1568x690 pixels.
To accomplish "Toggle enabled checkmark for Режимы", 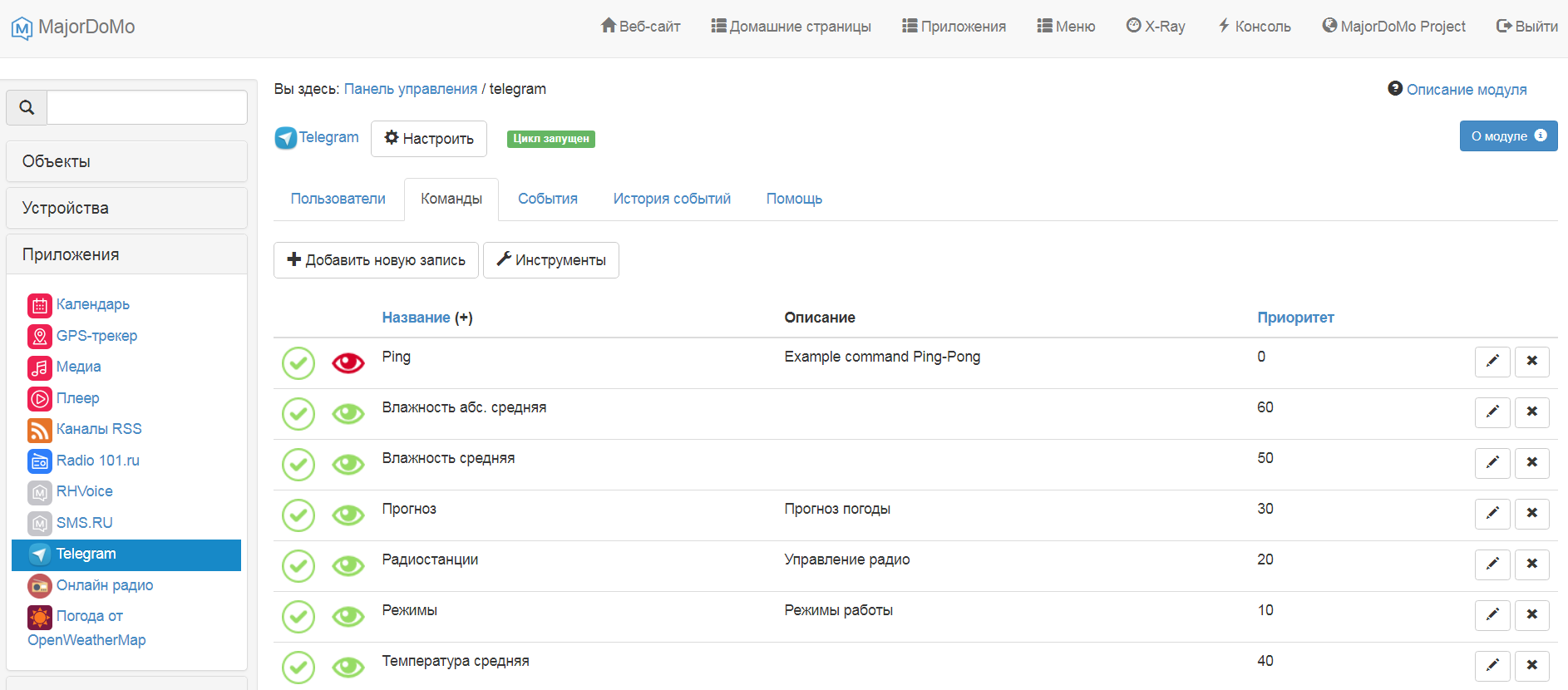I will (x=298, y=617).
